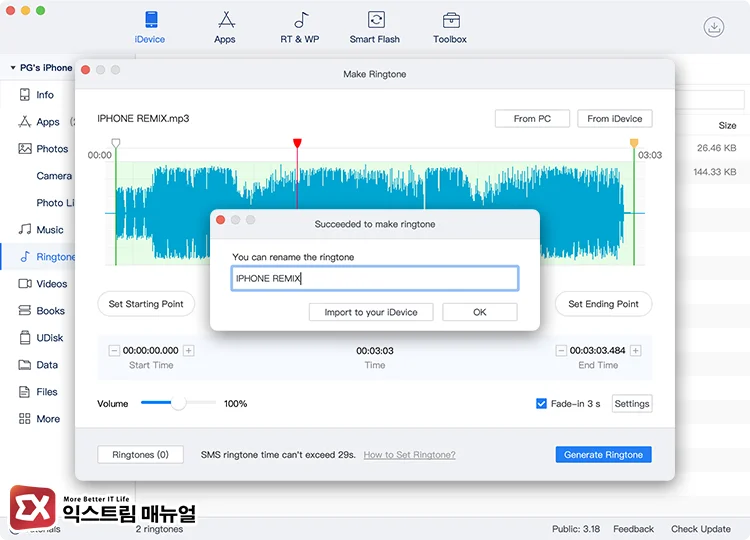750x540 pixels.
Task: Collapse the PG's iPhone device tree
Action: point(13,68)
